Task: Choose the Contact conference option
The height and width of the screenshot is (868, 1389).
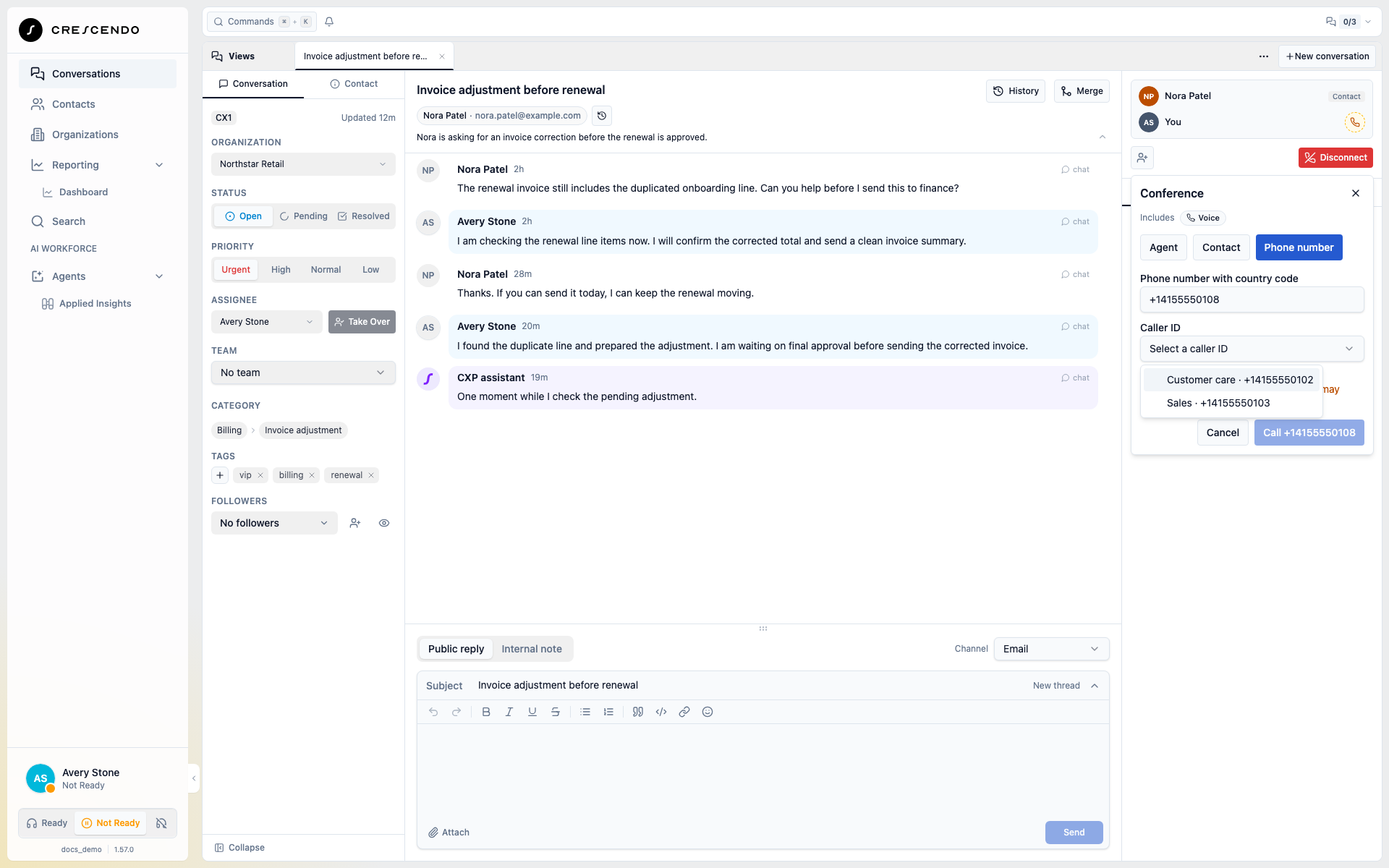Action: pyautogui.click(x=1221, y=247)
